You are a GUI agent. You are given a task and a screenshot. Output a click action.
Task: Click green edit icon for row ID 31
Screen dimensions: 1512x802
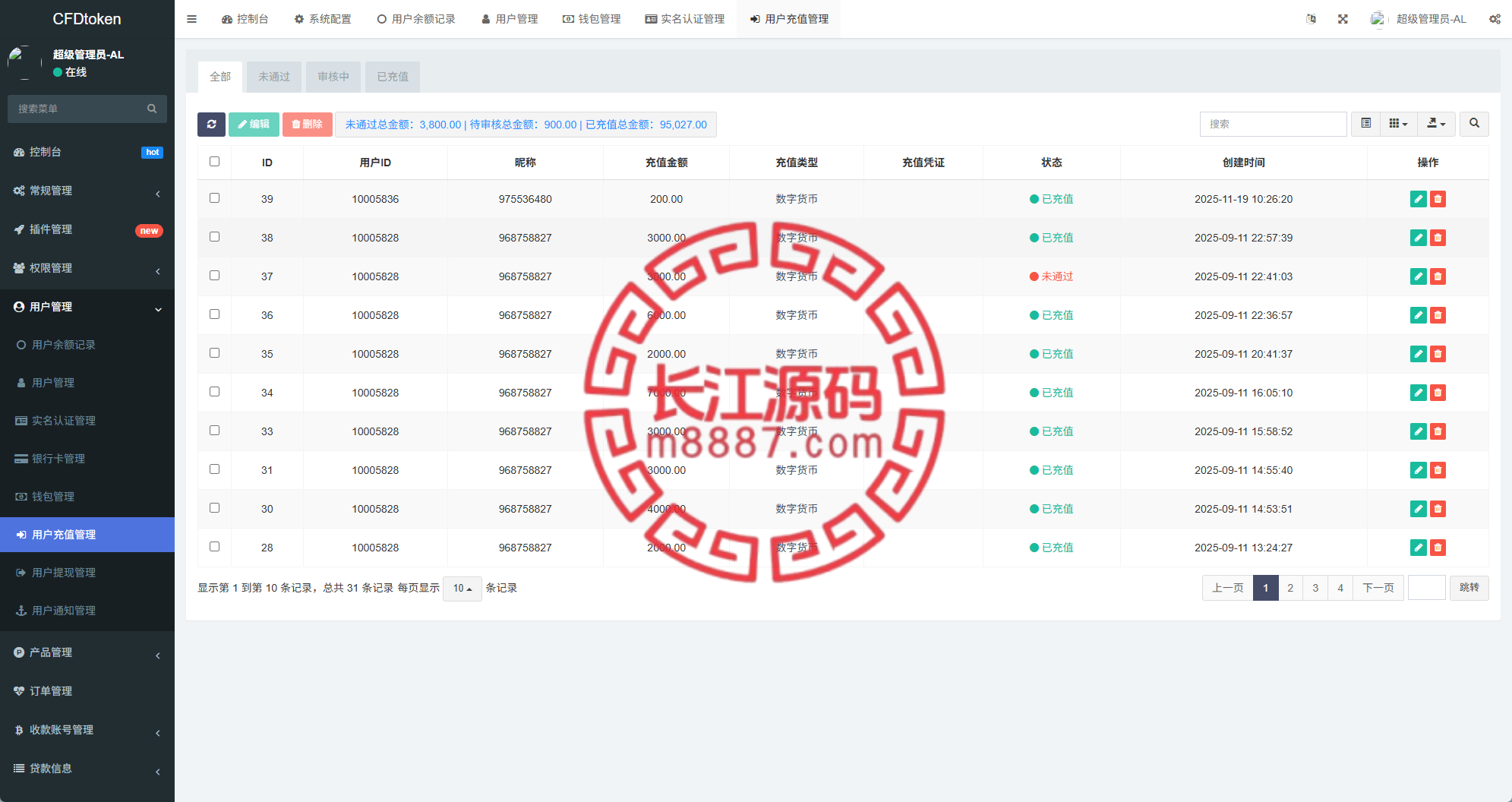pyautogui.click(x=1418, y=470)
